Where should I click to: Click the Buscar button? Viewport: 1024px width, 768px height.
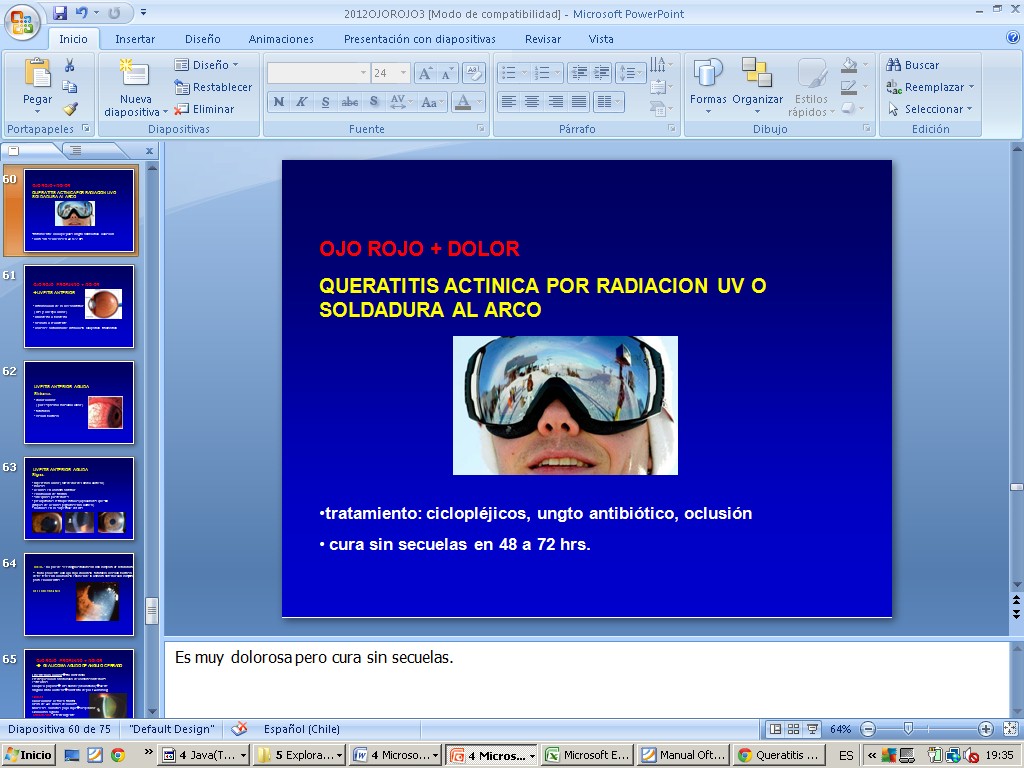click(913, 65)
